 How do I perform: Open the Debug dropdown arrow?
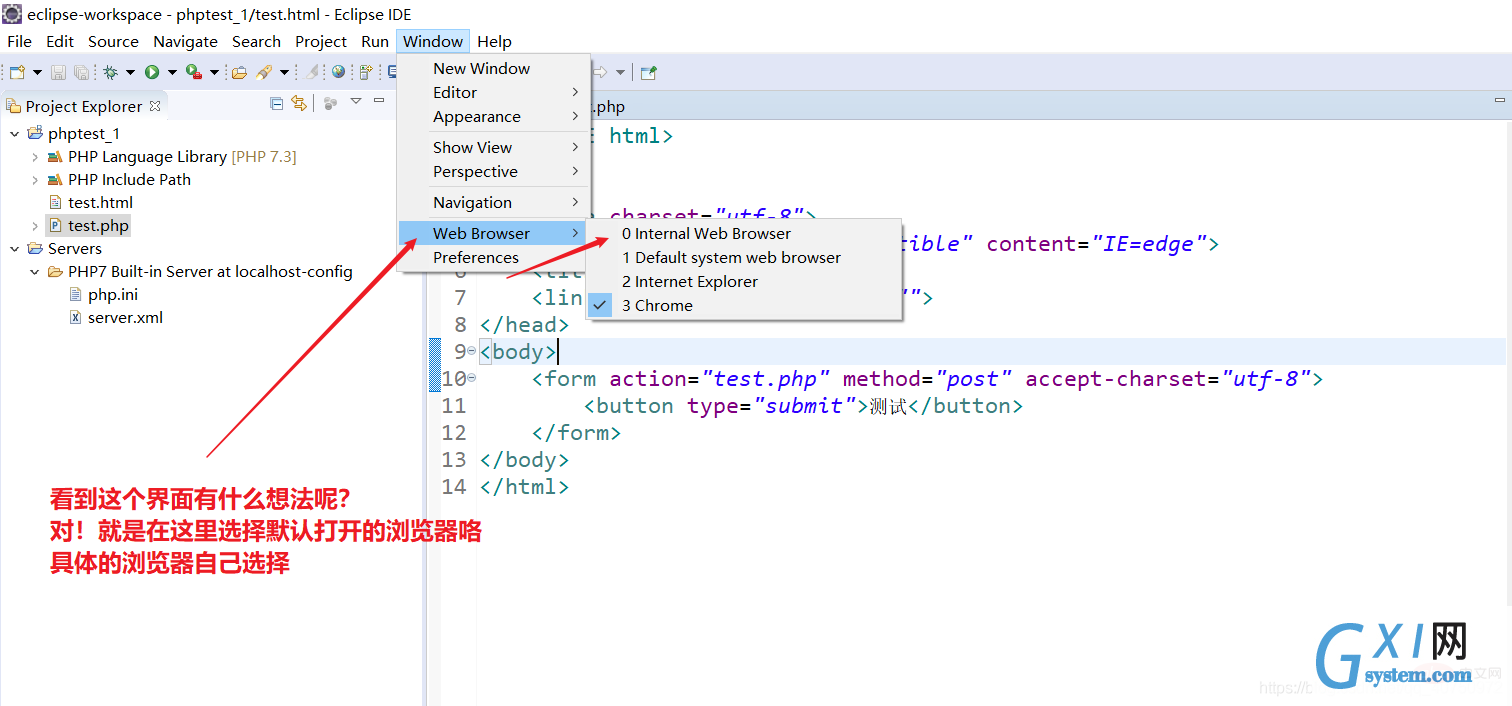[x=130, y=72]
